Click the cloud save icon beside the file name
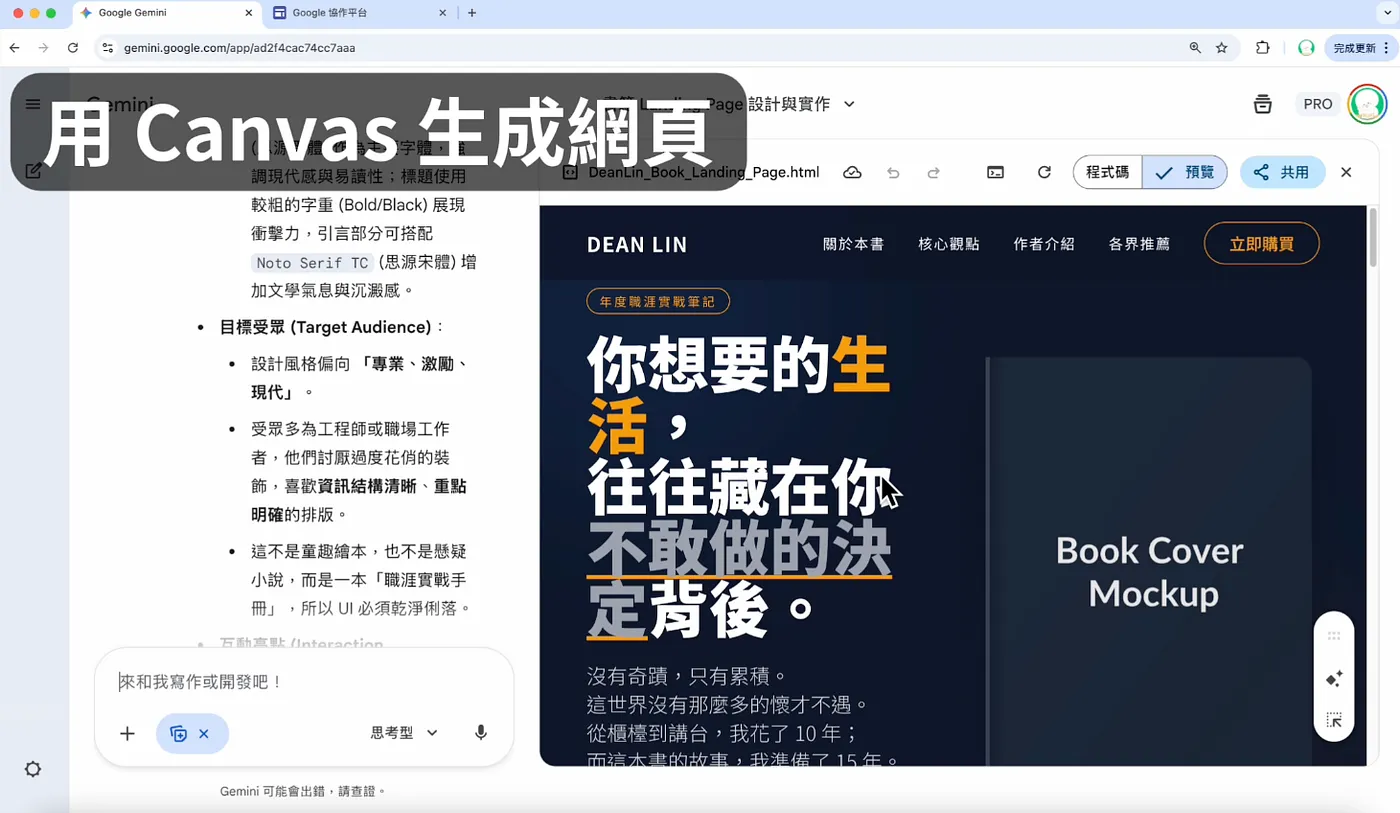The width and height of the screenshot is (1400, 813). pyautogui.click(x=852, y=172)
